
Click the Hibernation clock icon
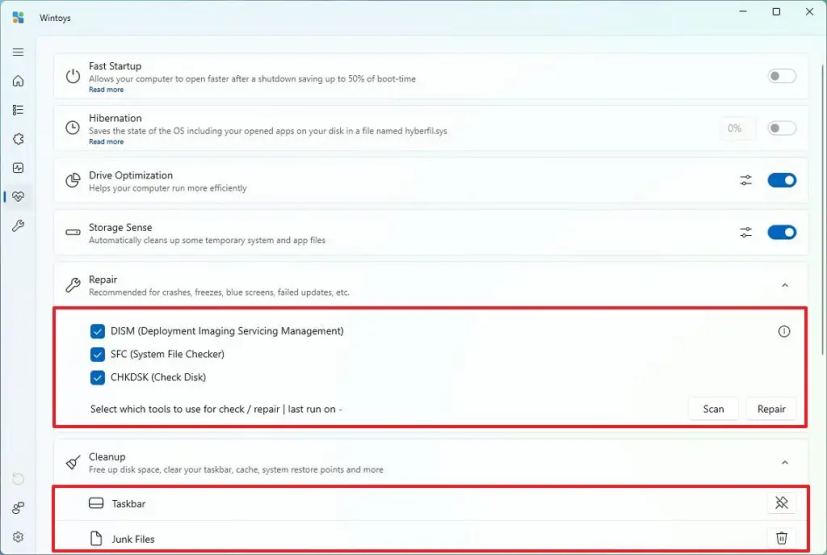tap(73, 128)
